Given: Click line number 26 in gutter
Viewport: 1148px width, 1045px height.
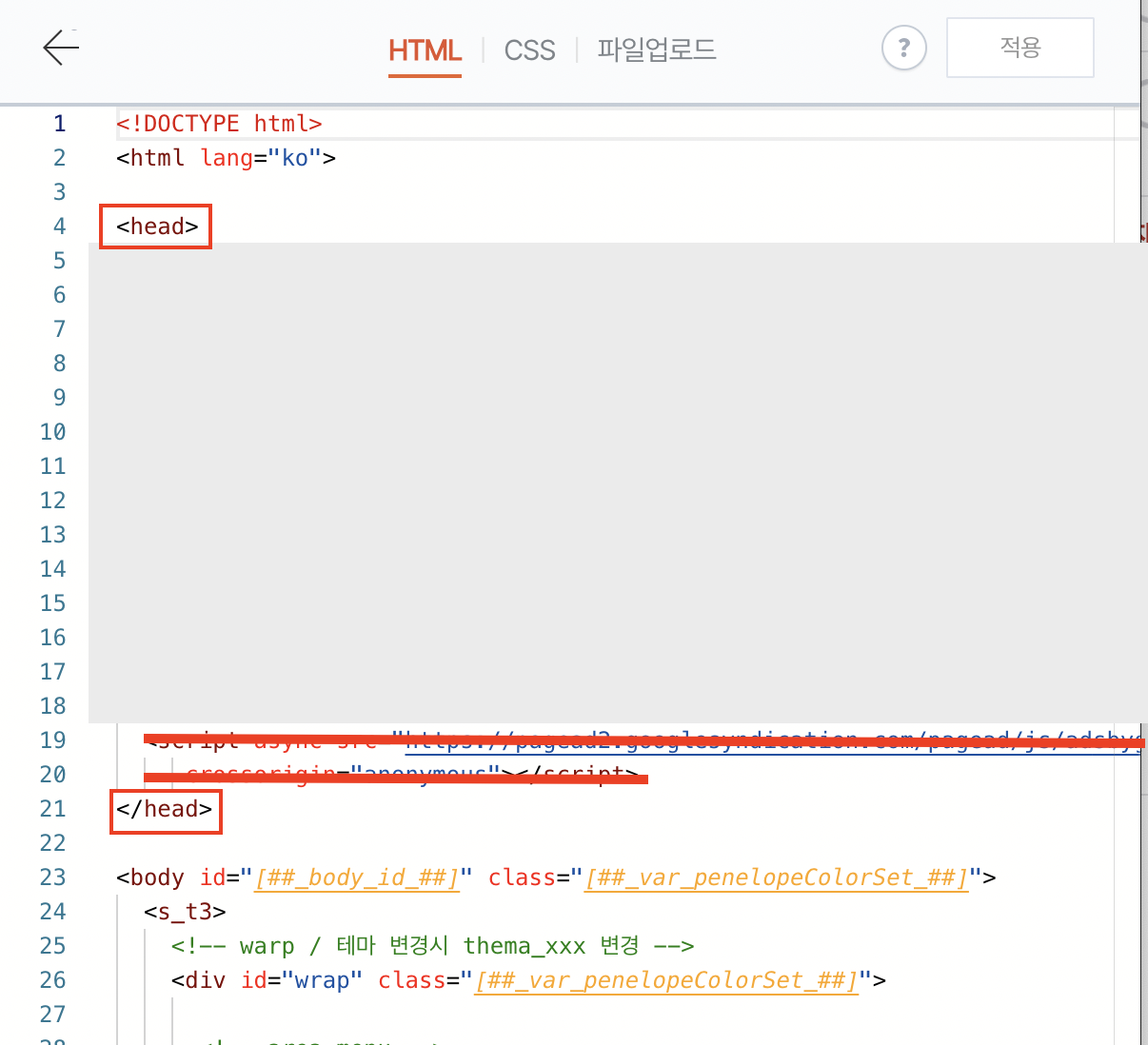Looking at the screenshot, I should click(53, 980).
